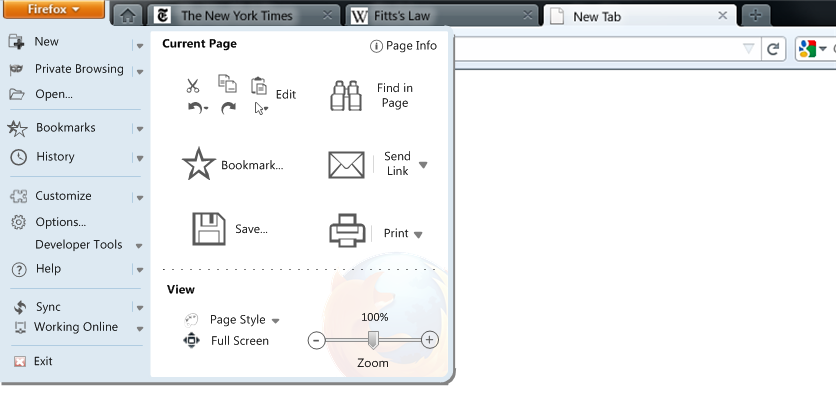
Task: Open the Page Style dropdown arrow
Action: coord(276,321)
